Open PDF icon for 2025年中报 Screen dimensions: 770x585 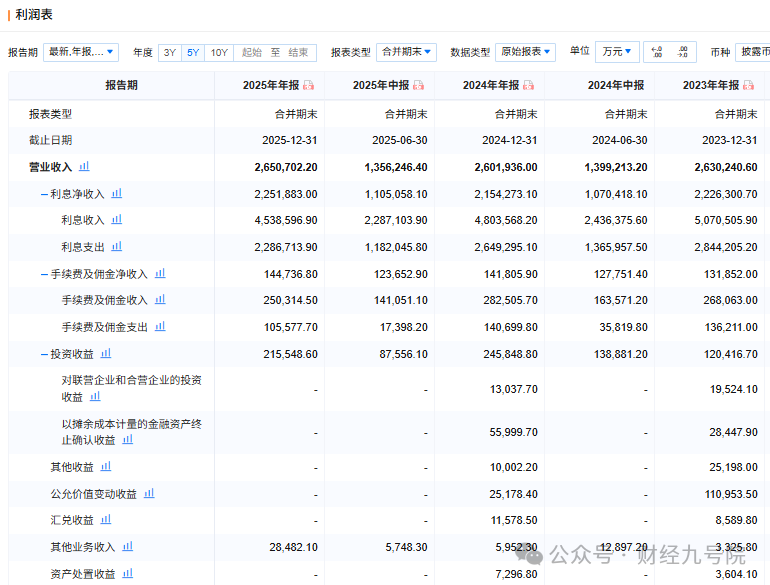point(418,85)
